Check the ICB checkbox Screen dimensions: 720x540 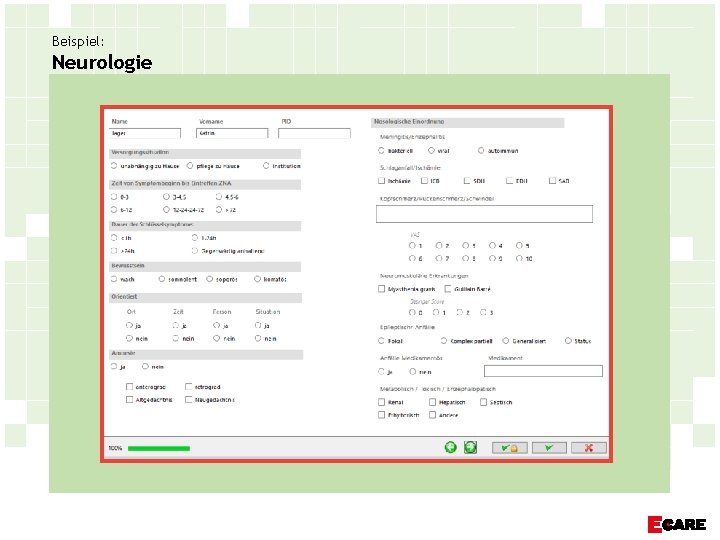tap(424, 181)
